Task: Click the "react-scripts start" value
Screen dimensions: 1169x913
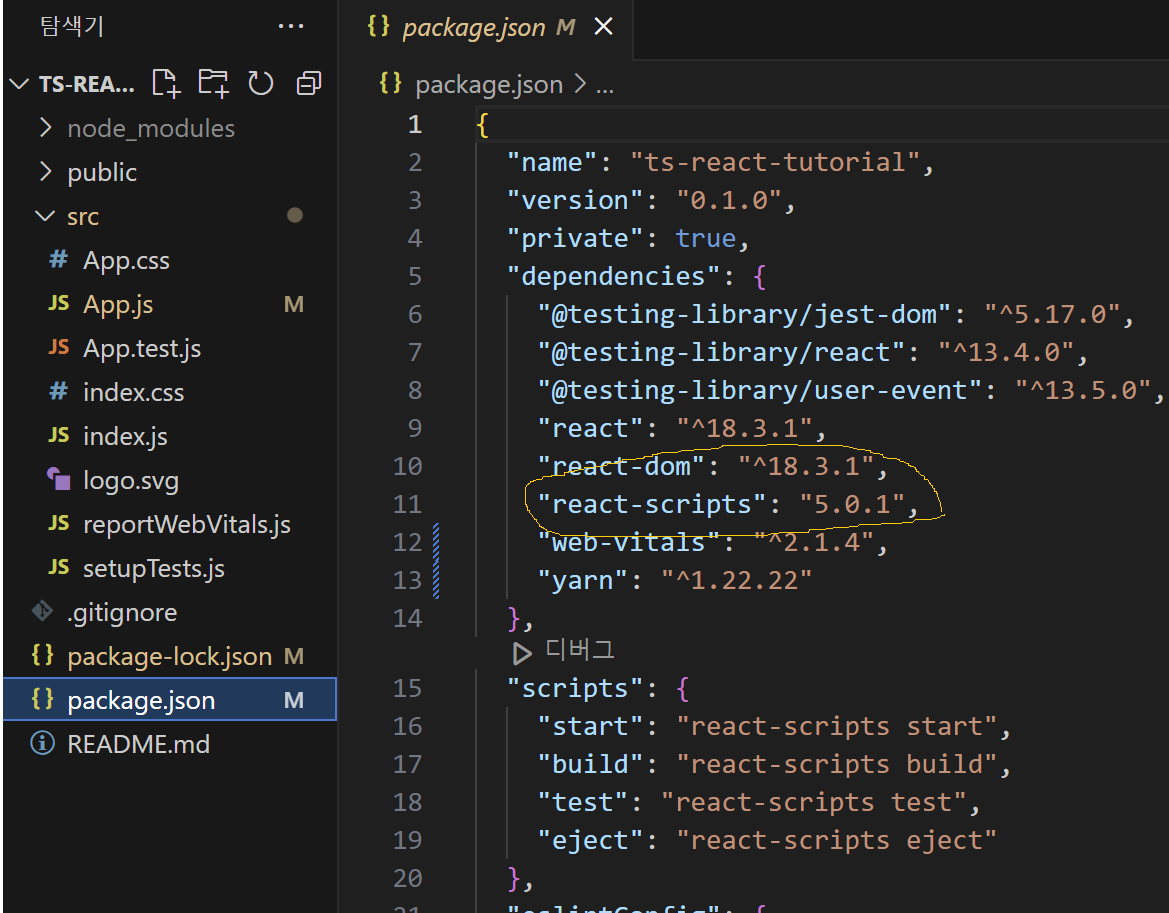Action: click(836, 726)
